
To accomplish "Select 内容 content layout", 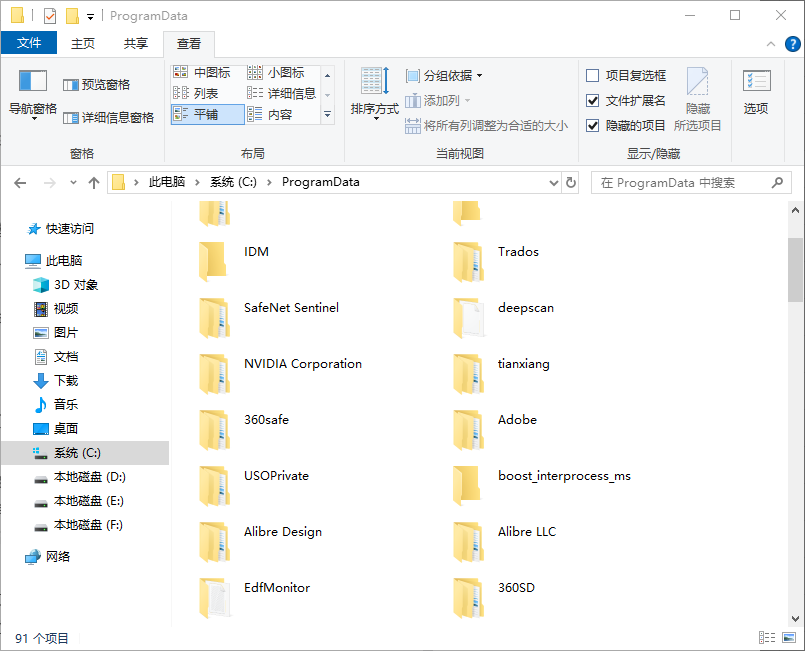I will click(x=270, y=114).
